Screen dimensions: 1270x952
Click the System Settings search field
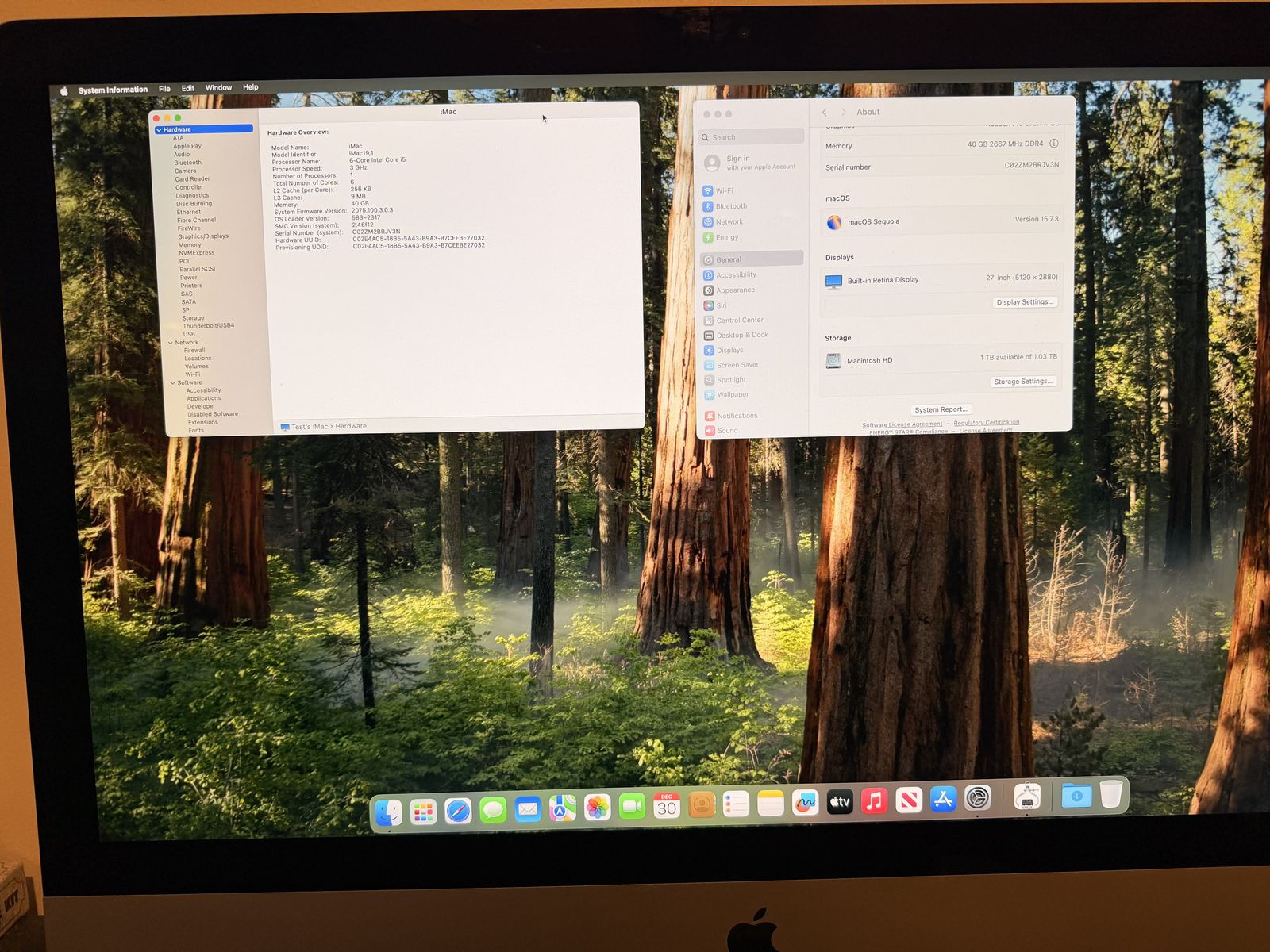(x=752, y=137)
